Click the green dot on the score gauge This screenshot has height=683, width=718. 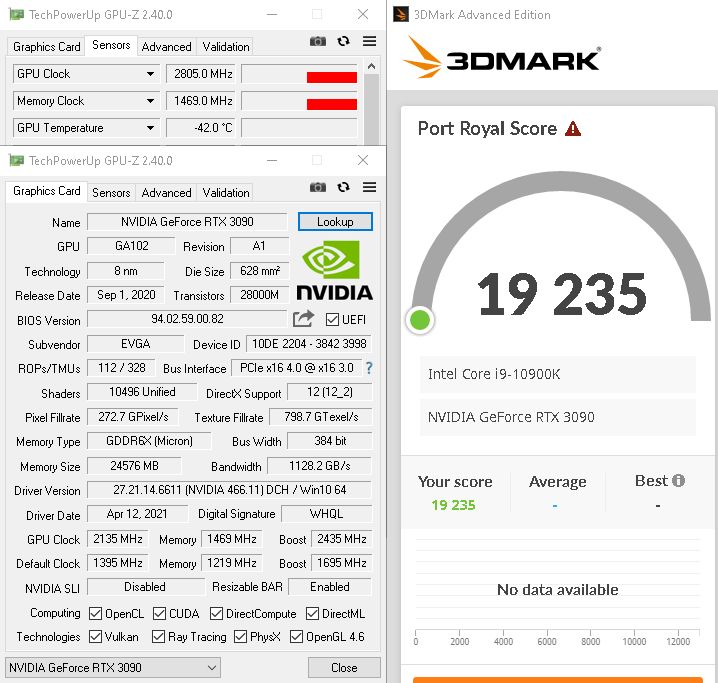click(x=420, y=320)
